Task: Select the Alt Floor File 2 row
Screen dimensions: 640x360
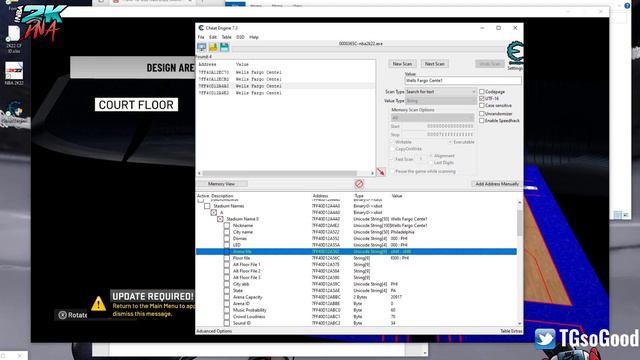Action: (356, 271)
